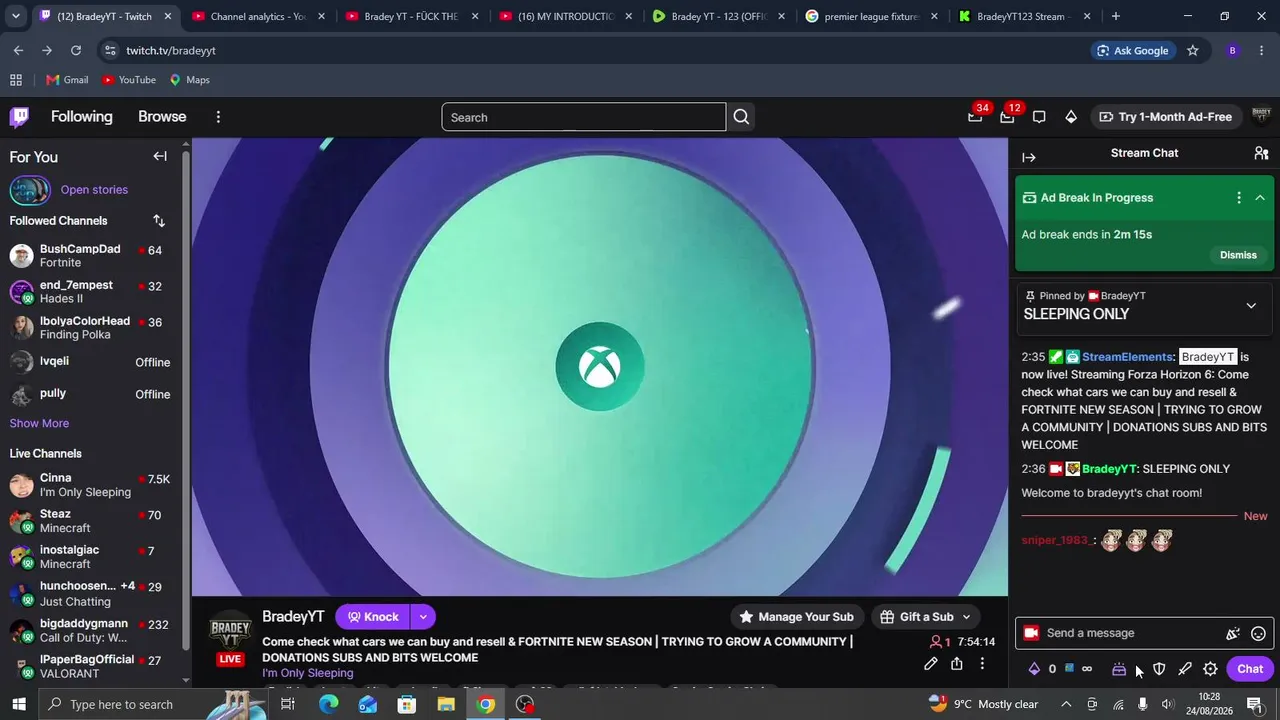Image resolution: width=1280 pixels, height=720 pixels.
Task: Open chat settings gear
Action: coord(1211,669)
